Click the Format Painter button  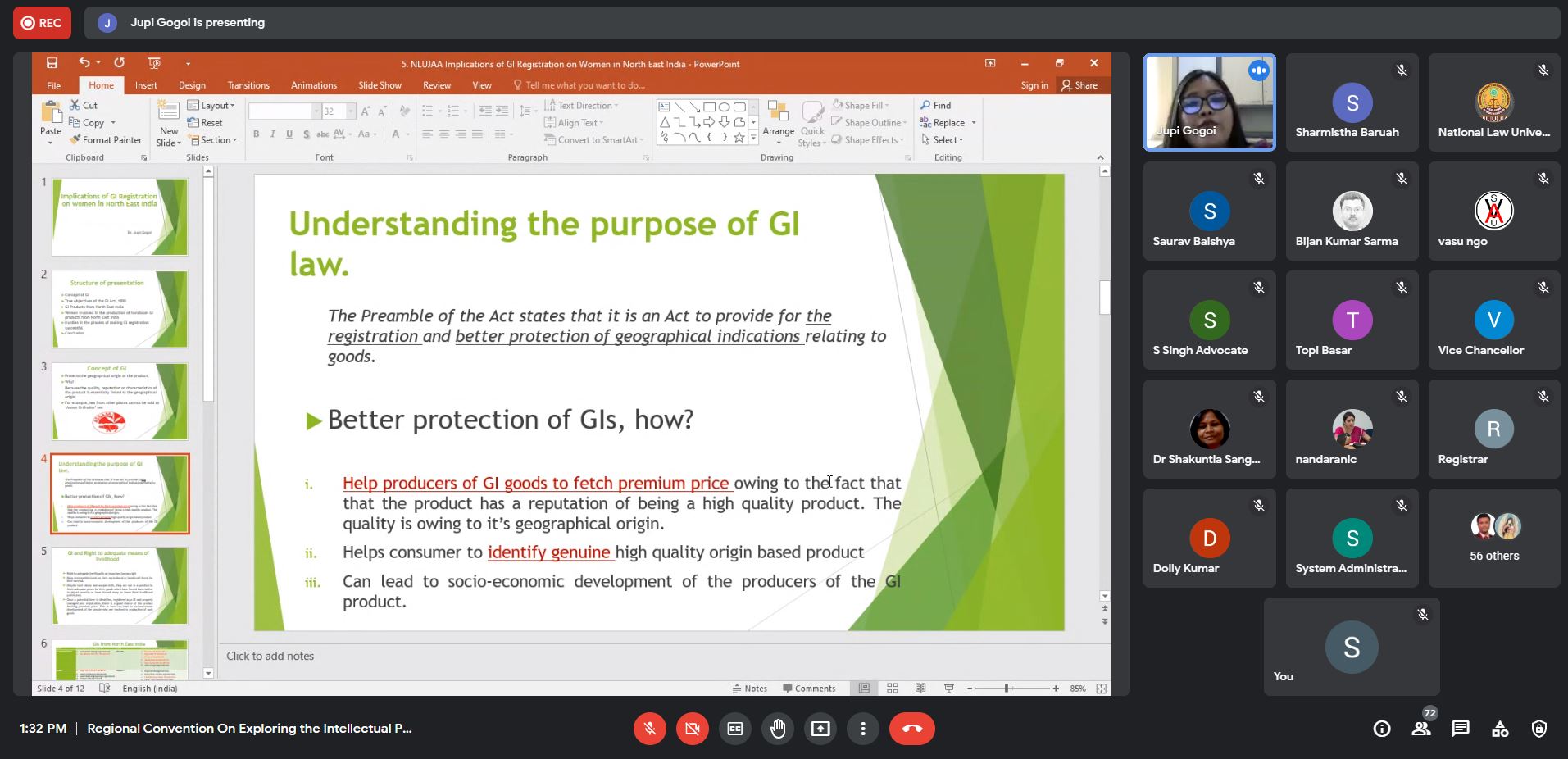[x=106, y=140]
